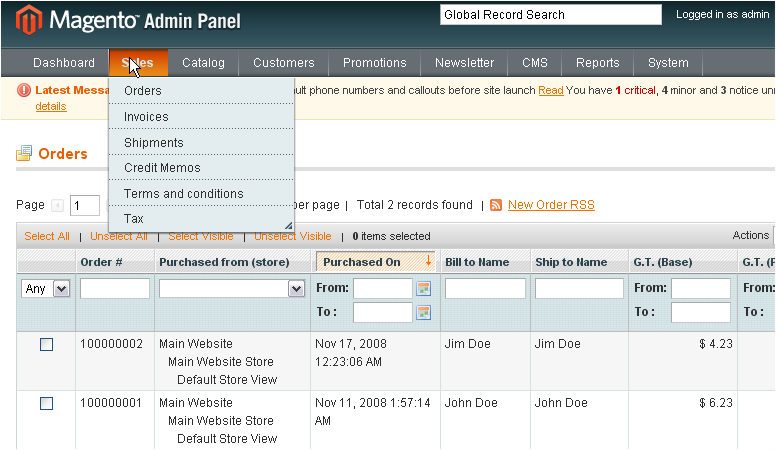This screenshot has width=776, height=450.
Task: Expand the Purchased from store dropdown
Action: click(x=296, y=289)
